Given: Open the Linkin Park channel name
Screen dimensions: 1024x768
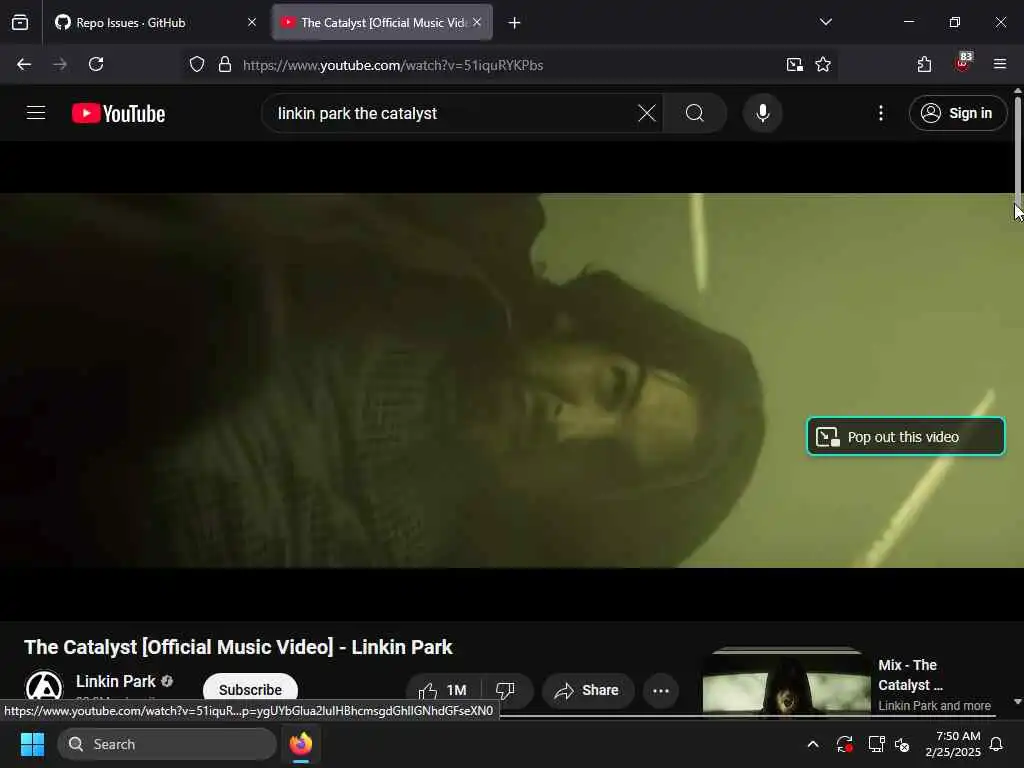Looking at the screenshot, I should tap(116, 682).
